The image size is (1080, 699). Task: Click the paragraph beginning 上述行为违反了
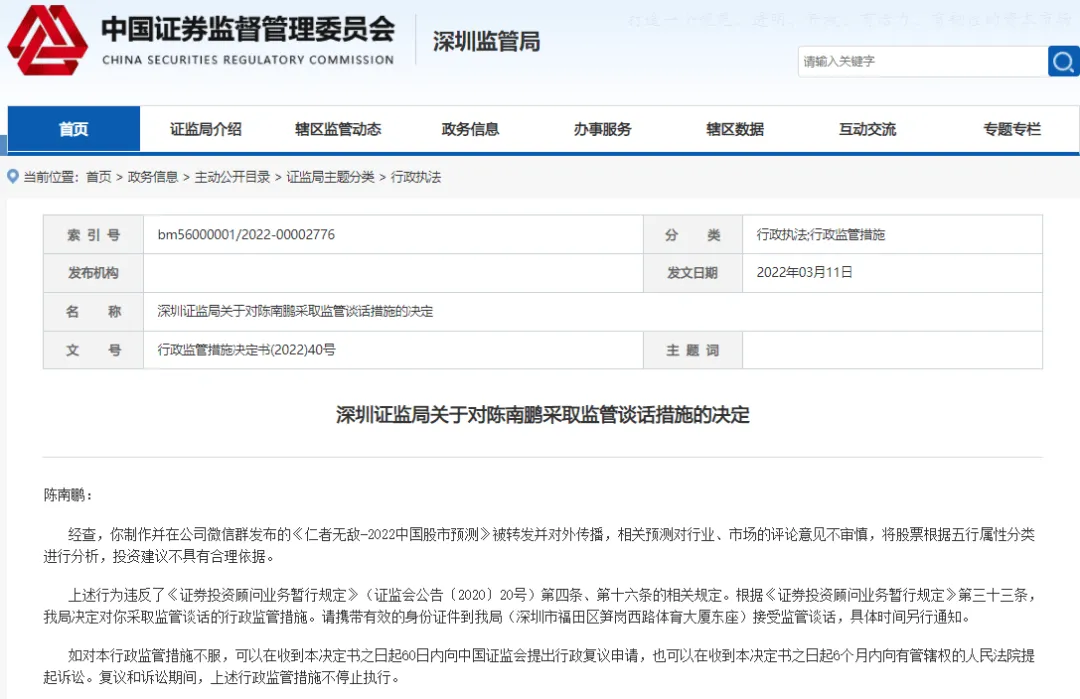point(539,605)
